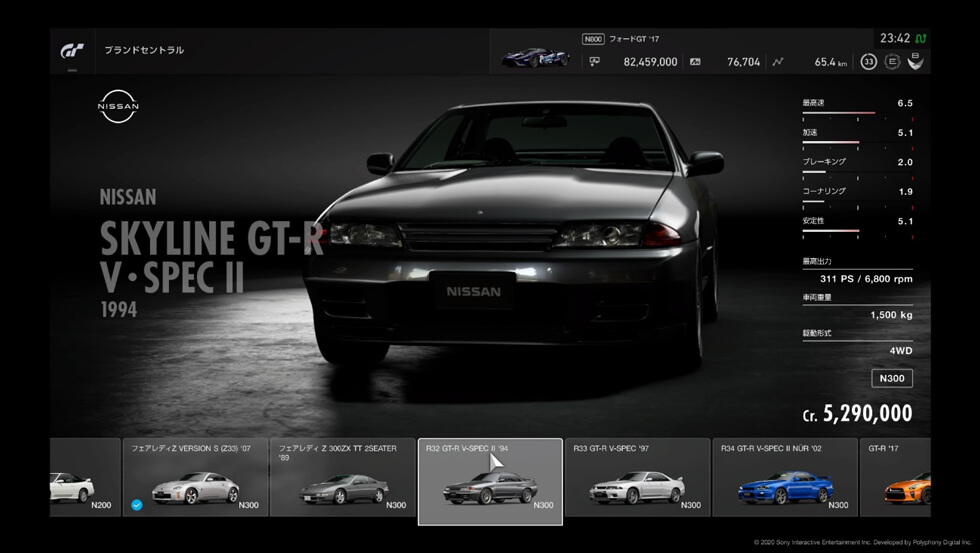Select the R32 GT-R V-Spec II '94 card
Screen dimensions: 980x553
pos(490,481)
